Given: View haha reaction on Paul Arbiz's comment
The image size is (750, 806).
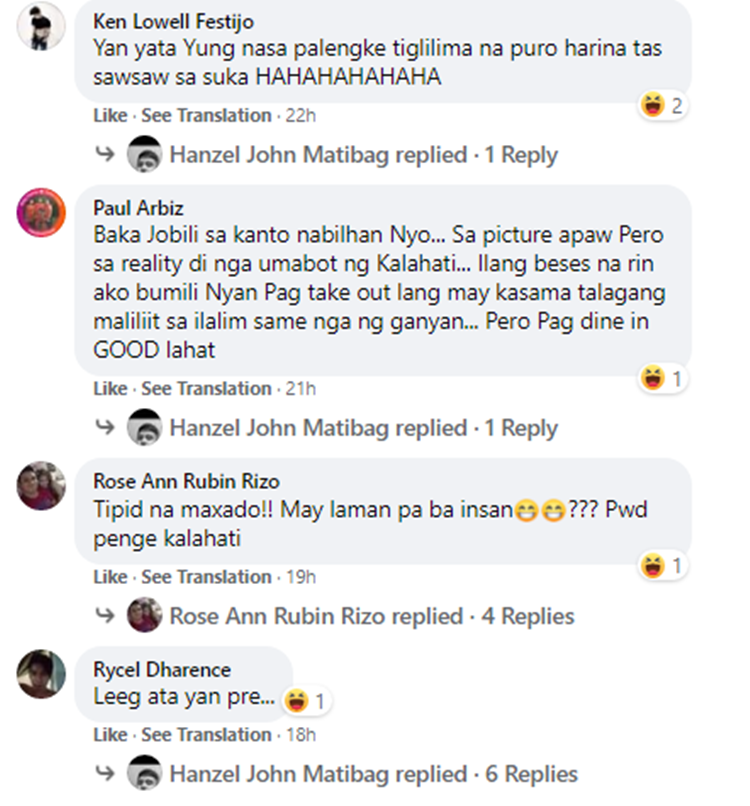Looking at the screenshot, I should tap(663, 379).
